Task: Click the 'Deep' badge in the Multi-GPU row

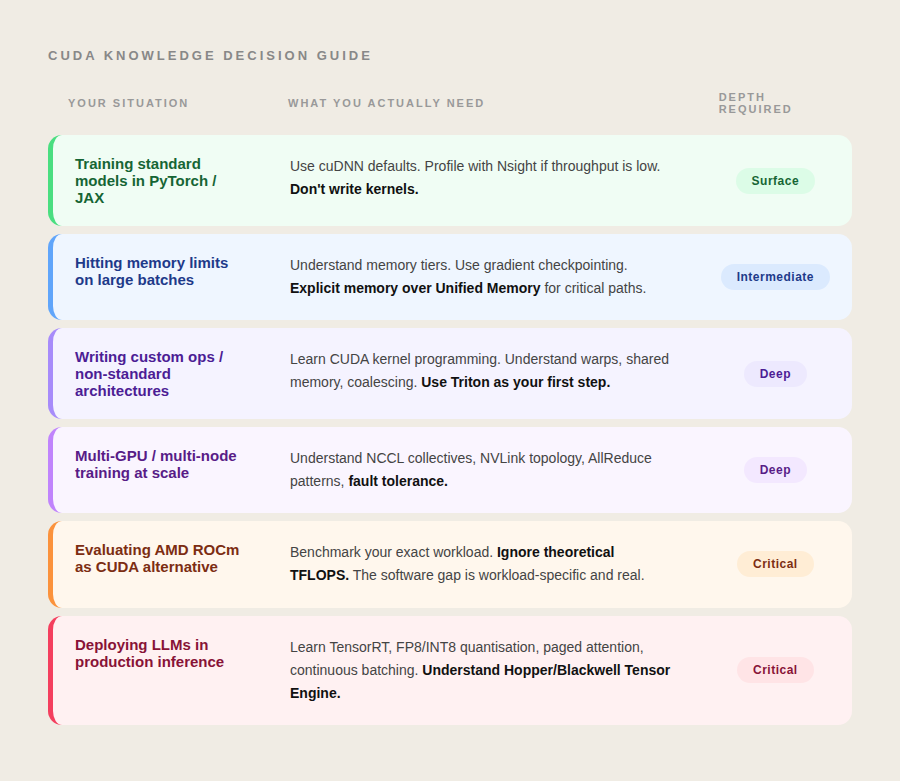Action: coord(775,469)
